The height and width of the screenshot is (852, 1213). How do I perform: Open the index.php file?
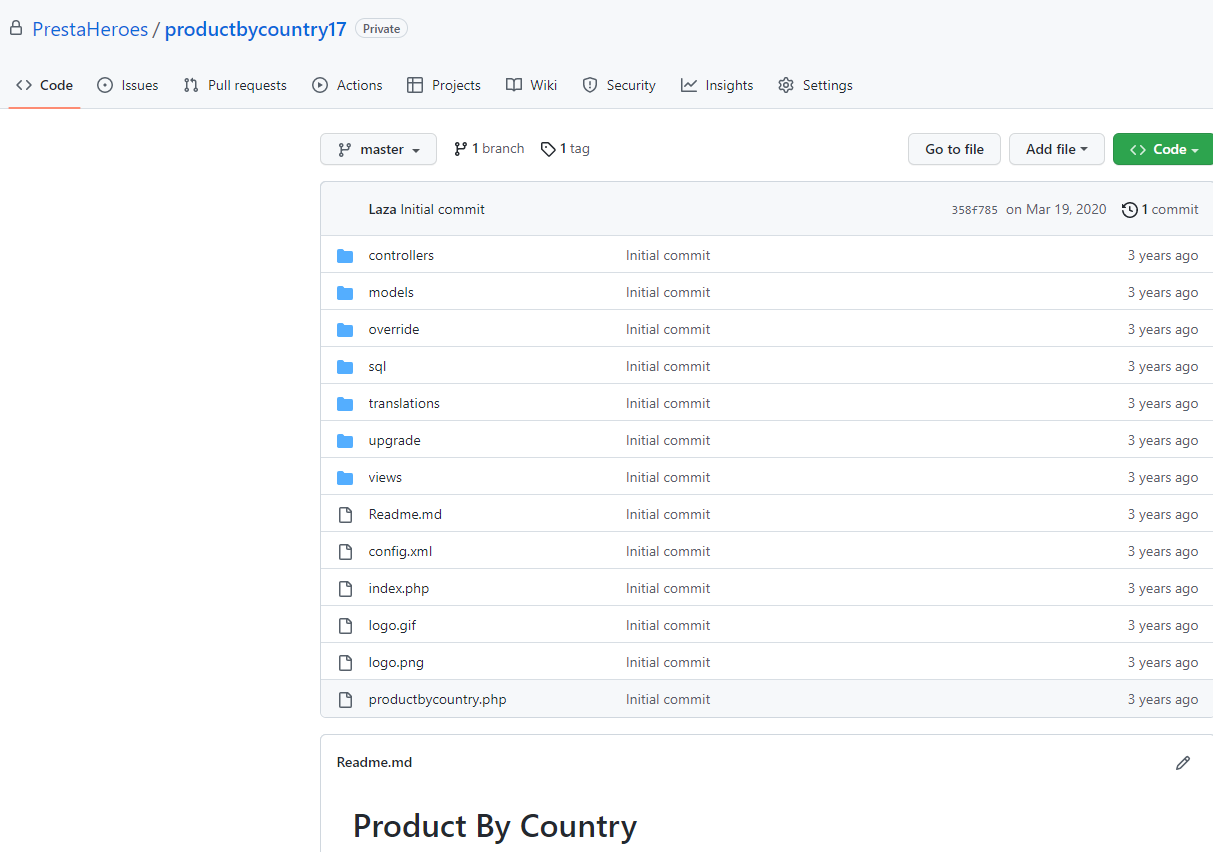coord(399,589)
